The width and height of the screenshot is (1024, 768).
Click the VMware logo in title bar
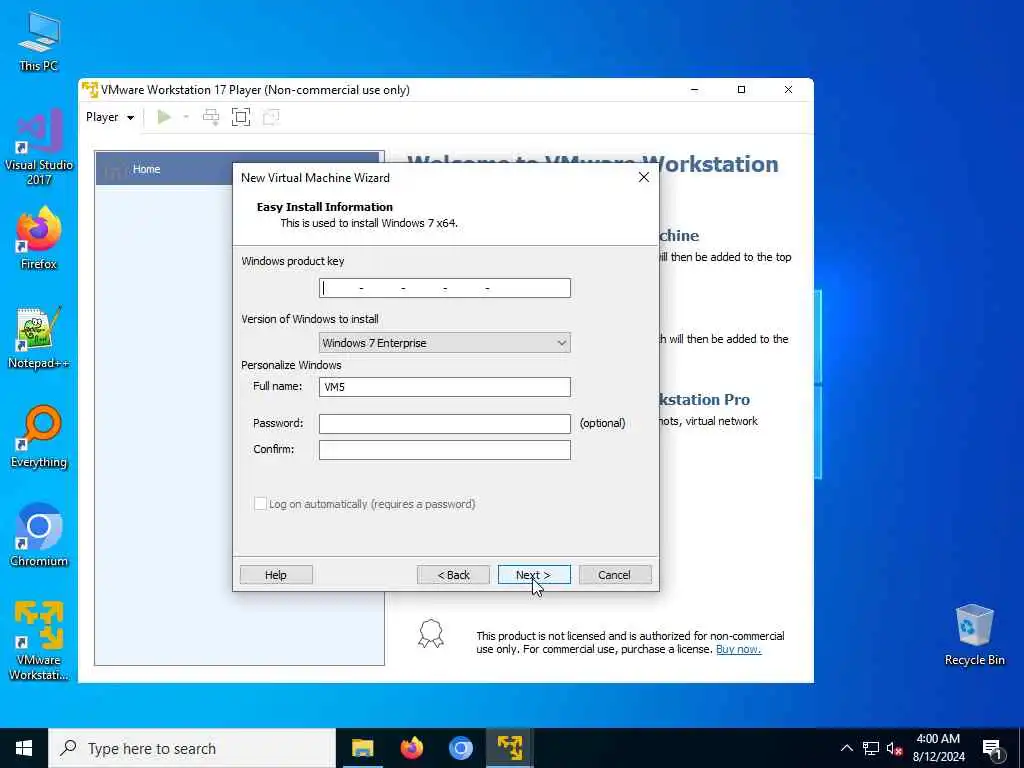click(x=90, y=89)
